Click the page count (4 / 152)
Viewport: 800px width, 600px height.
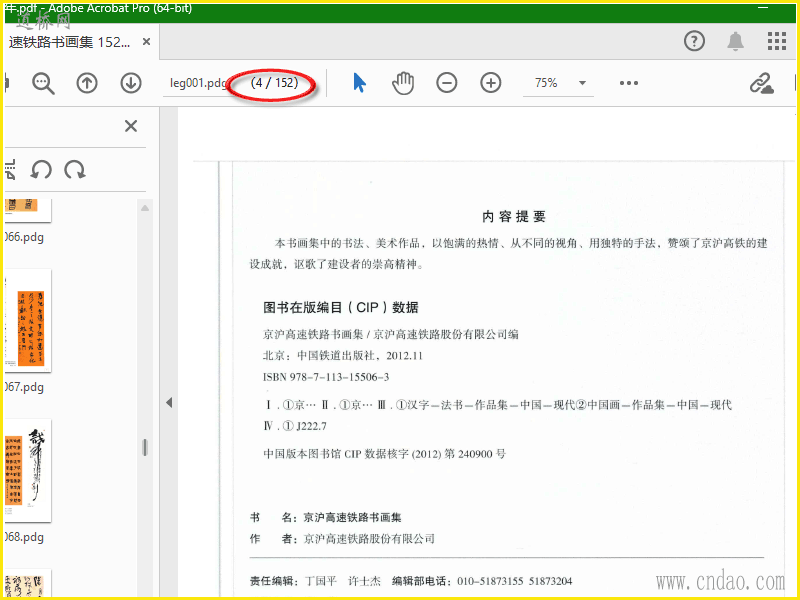click(274, 83)
